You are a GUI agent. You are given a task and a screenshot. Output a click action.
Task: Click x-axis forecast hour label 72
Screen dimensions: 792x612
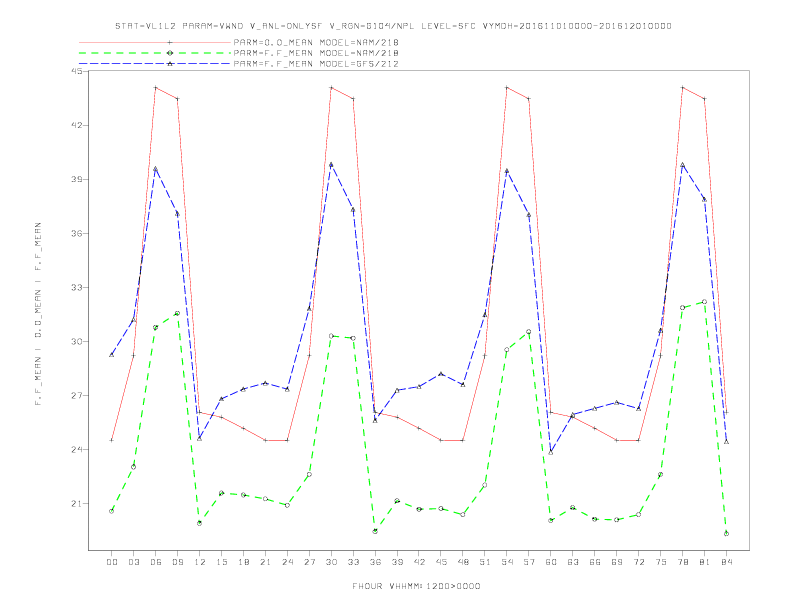click(639, 562)
